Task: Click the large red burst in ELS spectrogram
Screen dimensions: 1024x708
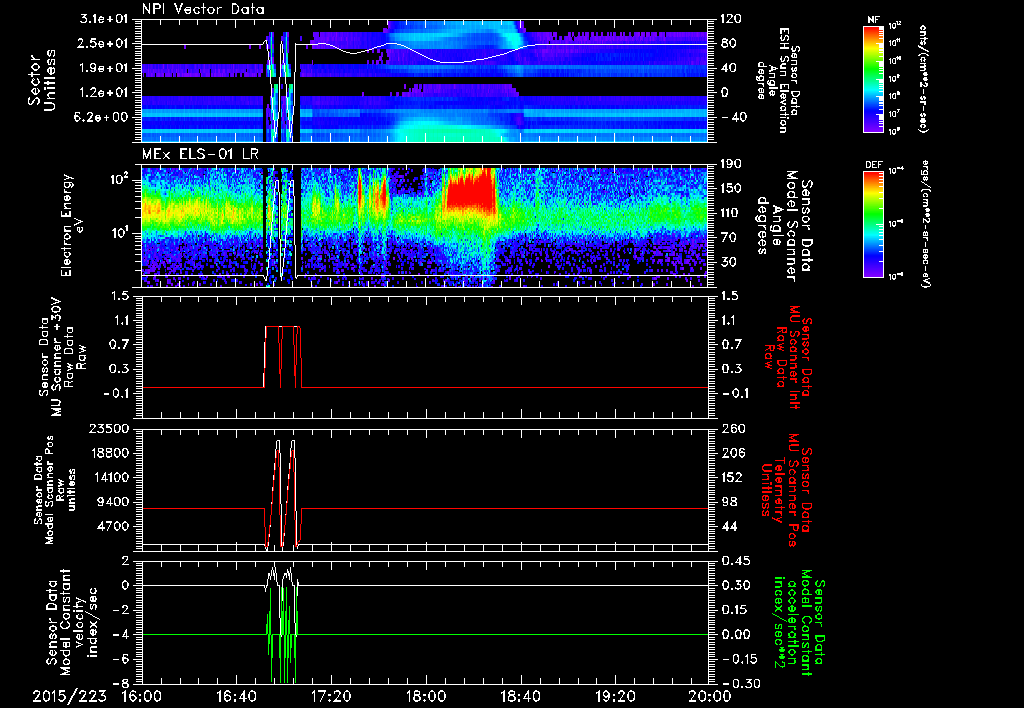Action: click(471, 191)
